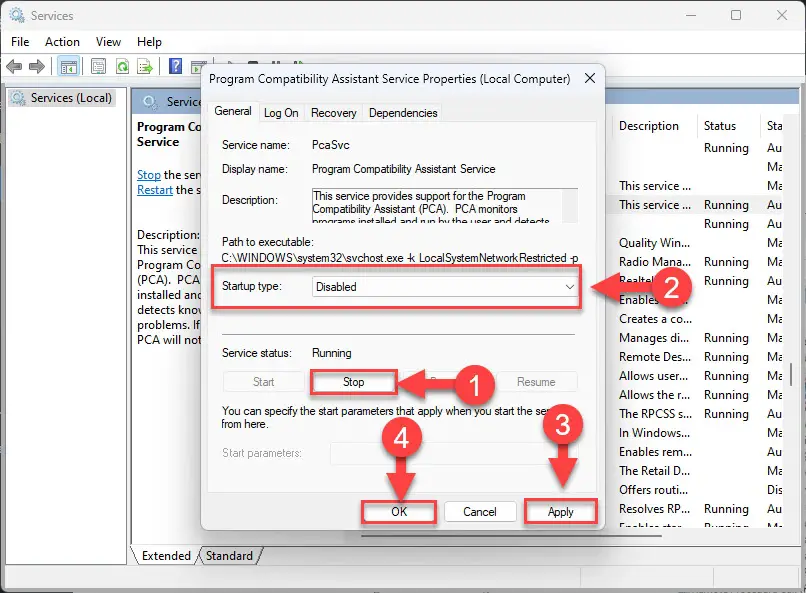Switch to the Log On tab

click(281, 113)
